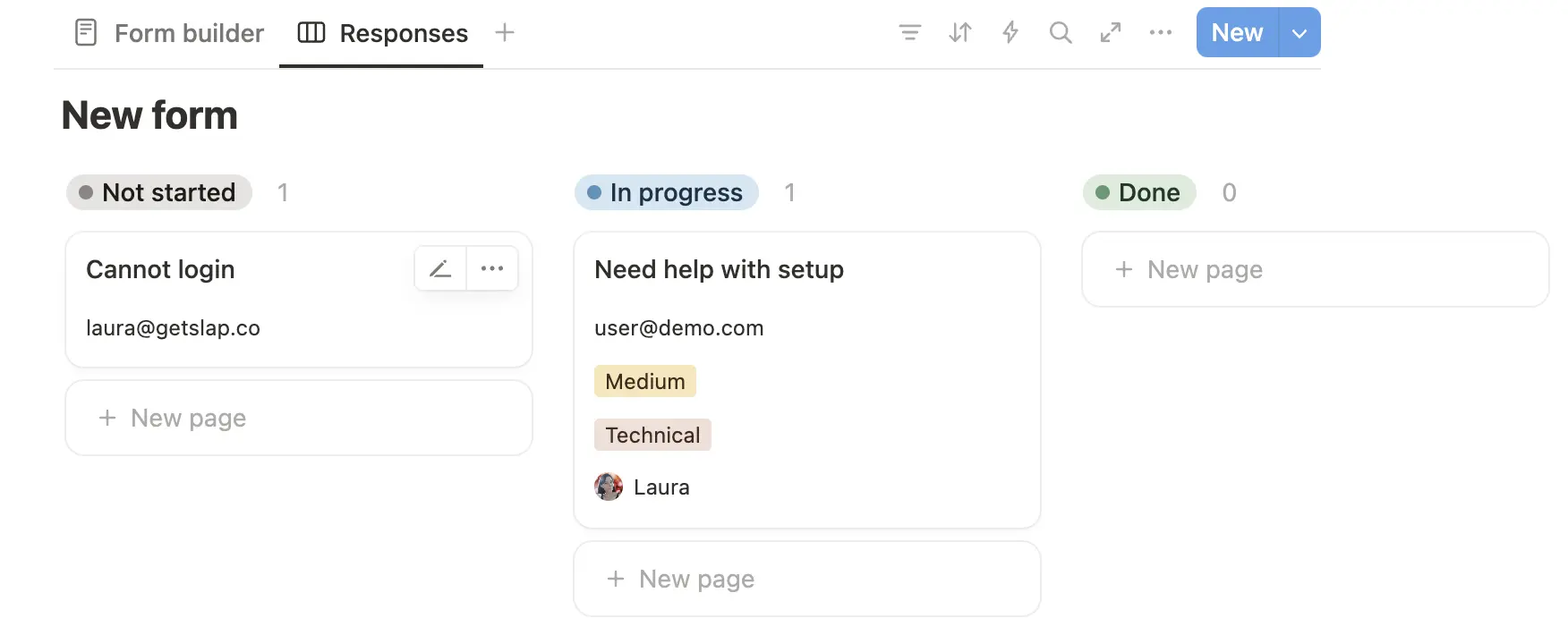Add new page under Not started
The width and height of the screenshot is (1568, 635).
(298, 418)
